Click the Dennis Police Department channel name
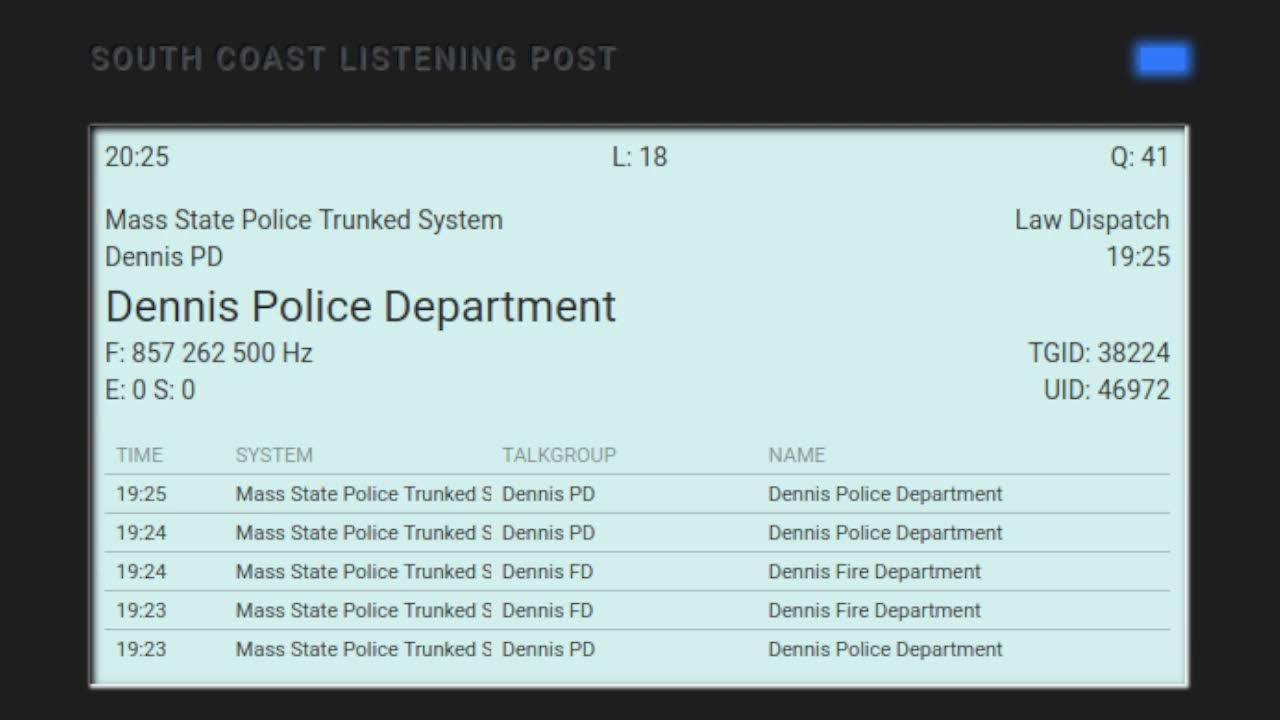Image resolution: width=1280 pixels, height=720 pixels. 361,306
